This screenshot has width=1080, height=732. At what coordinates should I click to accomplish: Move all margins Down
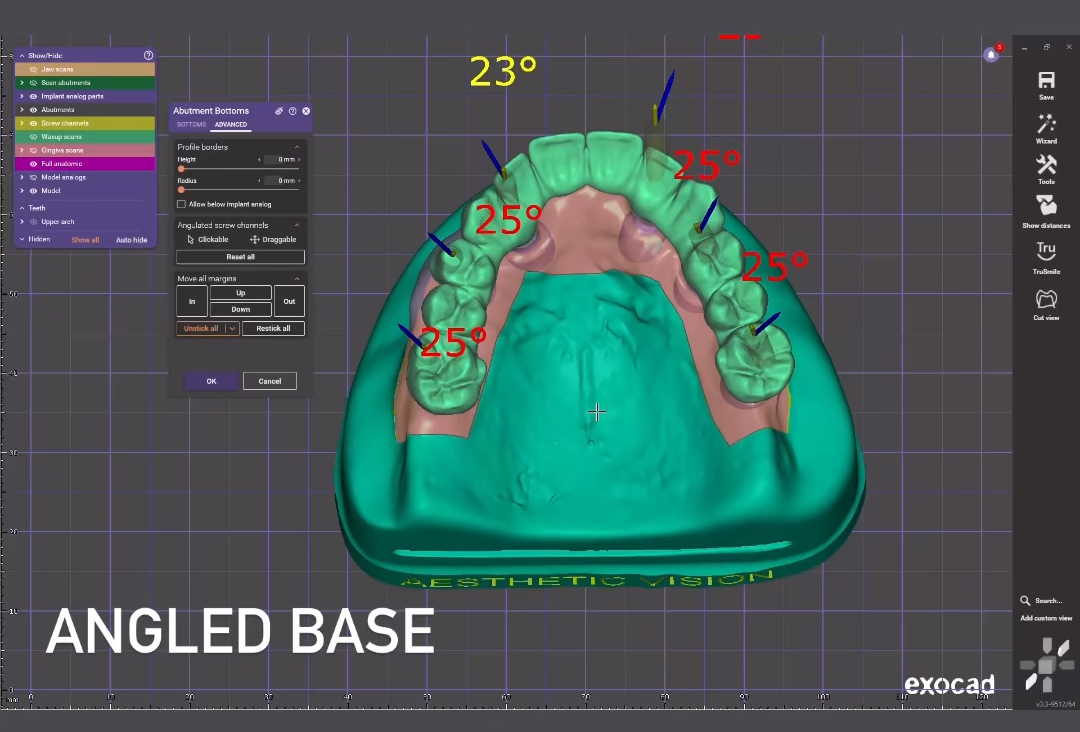240,309
